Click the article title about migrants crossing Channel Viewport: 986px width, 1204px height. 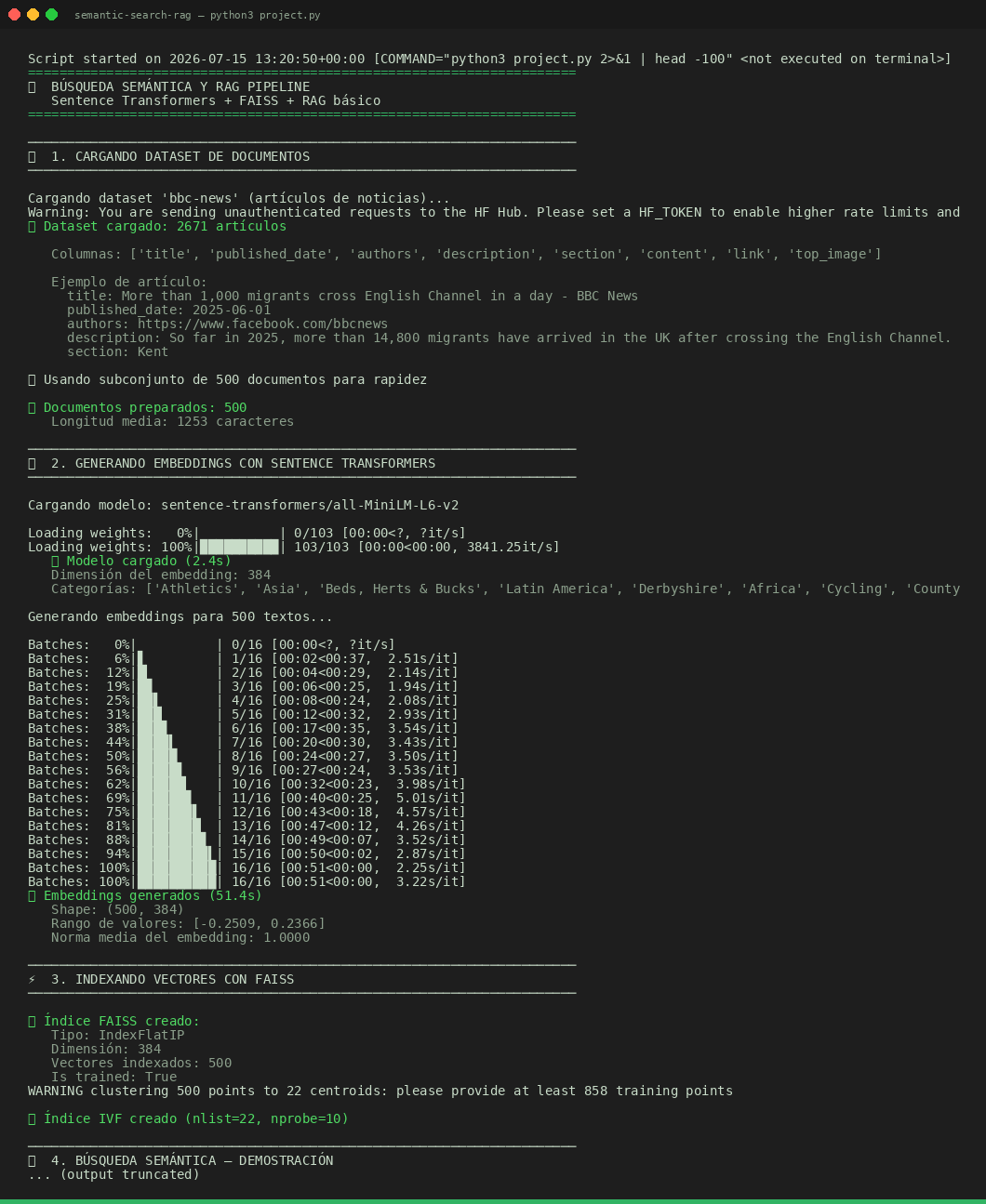point(353,296)
